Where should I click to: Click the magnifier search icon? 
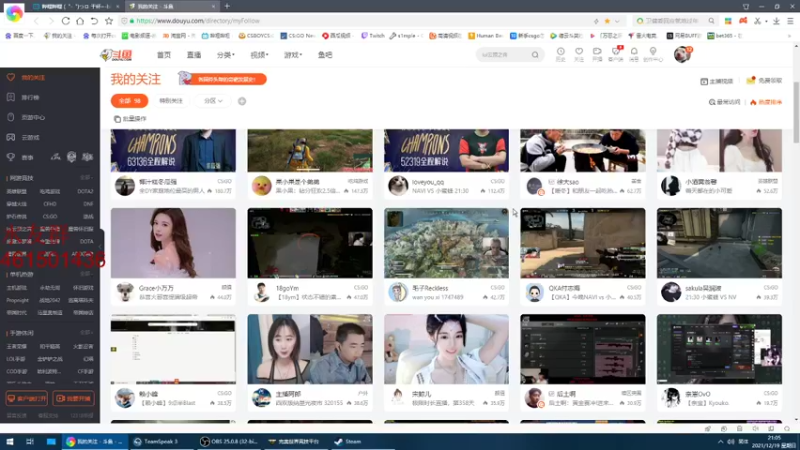pos(535,55)
